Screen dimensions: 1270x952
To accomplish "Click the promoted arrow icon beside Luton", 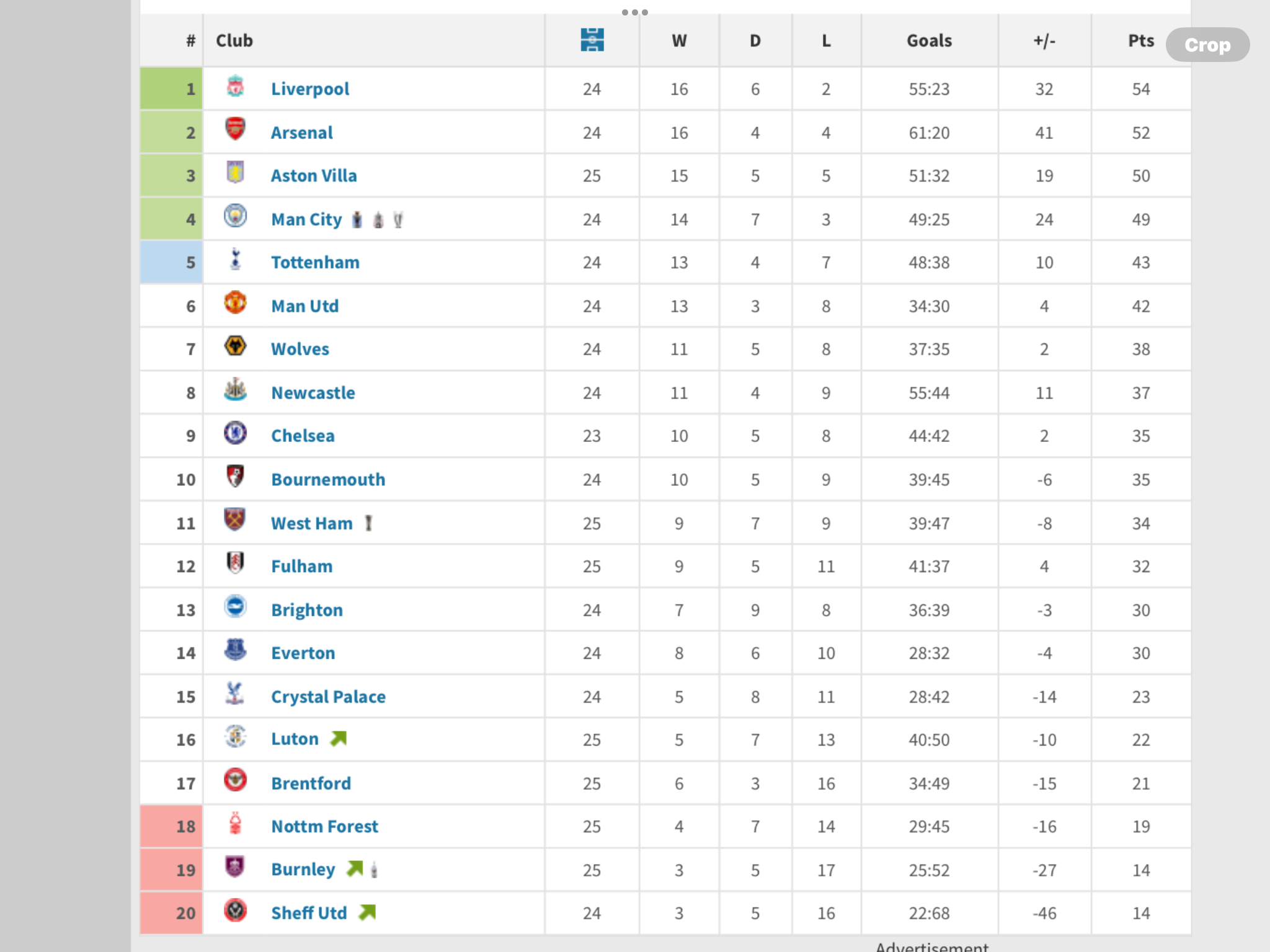I will click(x=339, y=739).
